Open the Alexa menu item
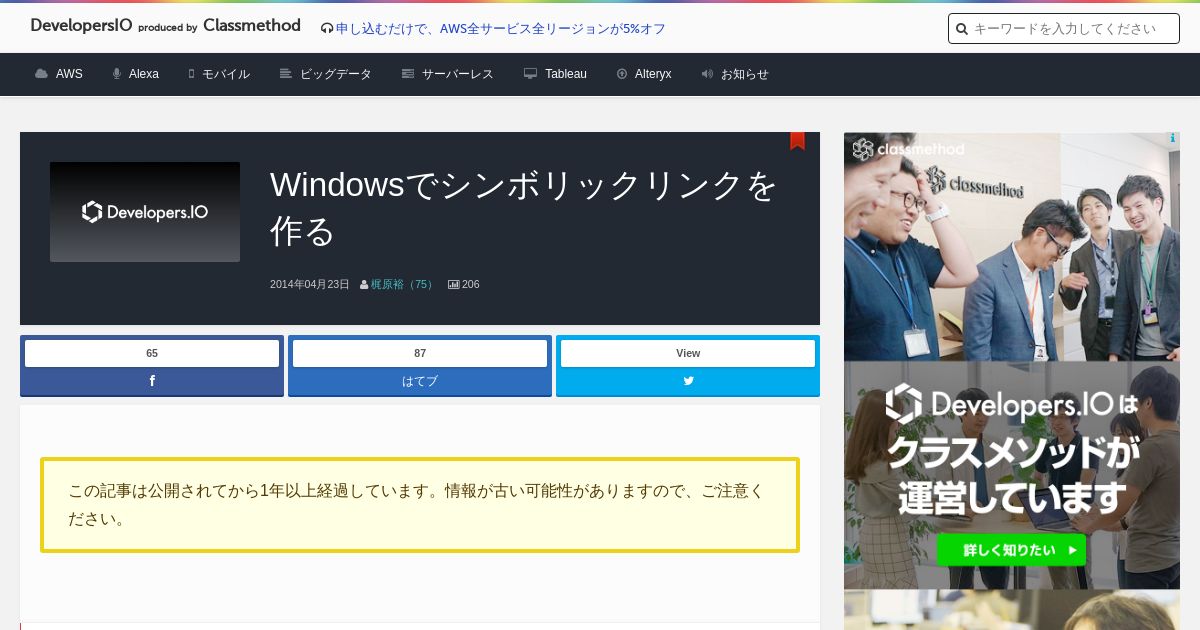Viewport: 1200px width, 630px height. (144, 74)
